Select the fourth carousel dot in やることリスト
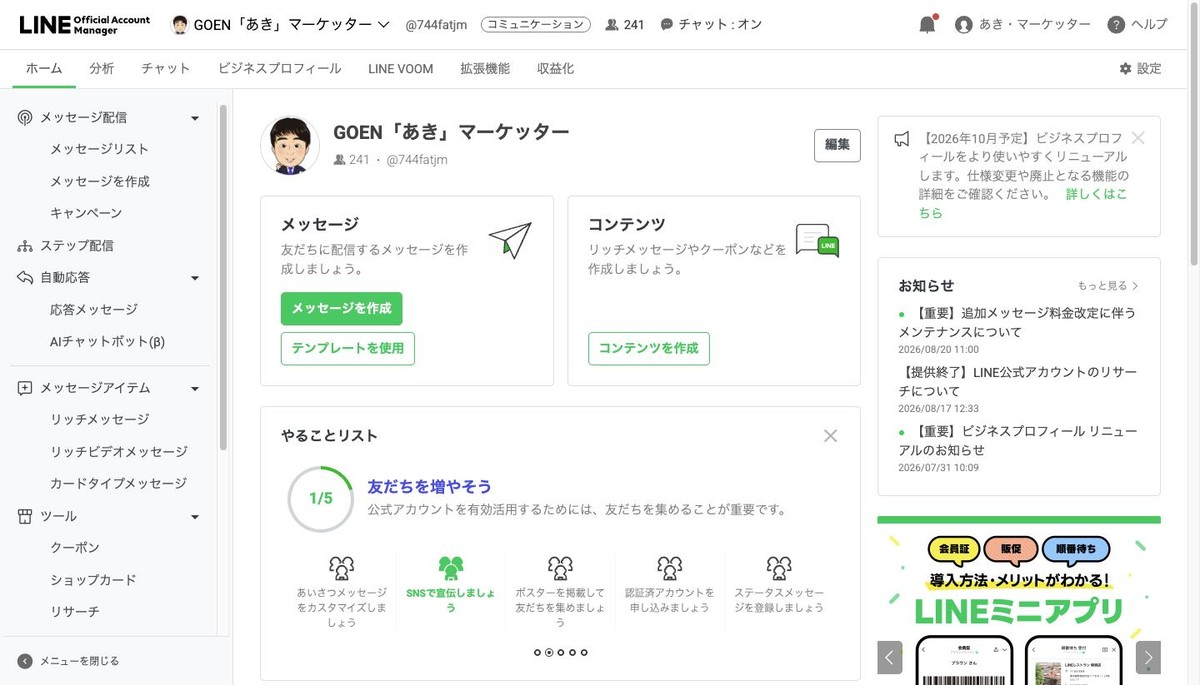This screenshot has height=685, width=1200. (x=572, y=652)
